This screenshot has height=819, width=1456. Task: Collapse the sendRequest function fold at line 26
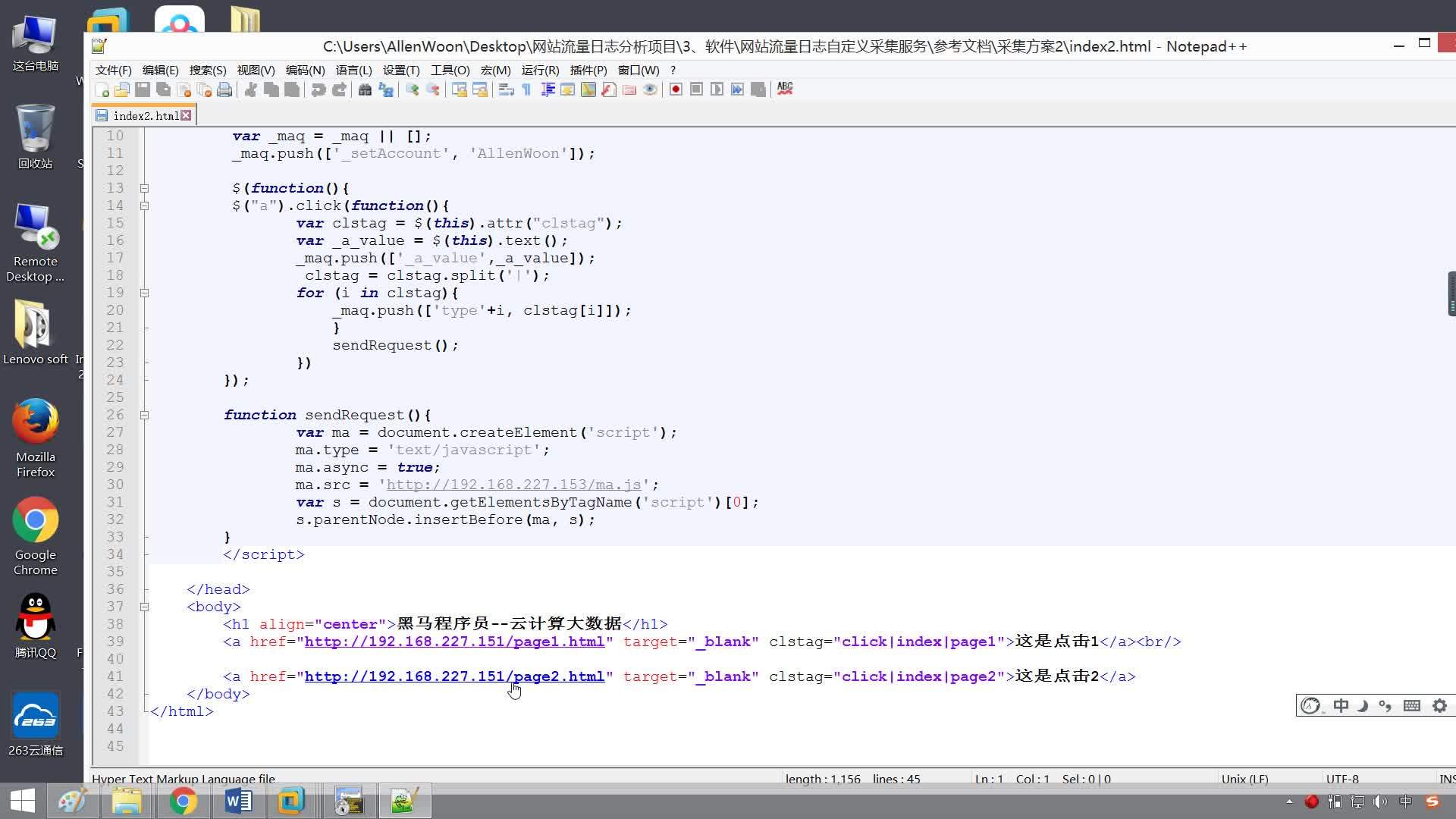pyautogui.click(x=144, y=415)
